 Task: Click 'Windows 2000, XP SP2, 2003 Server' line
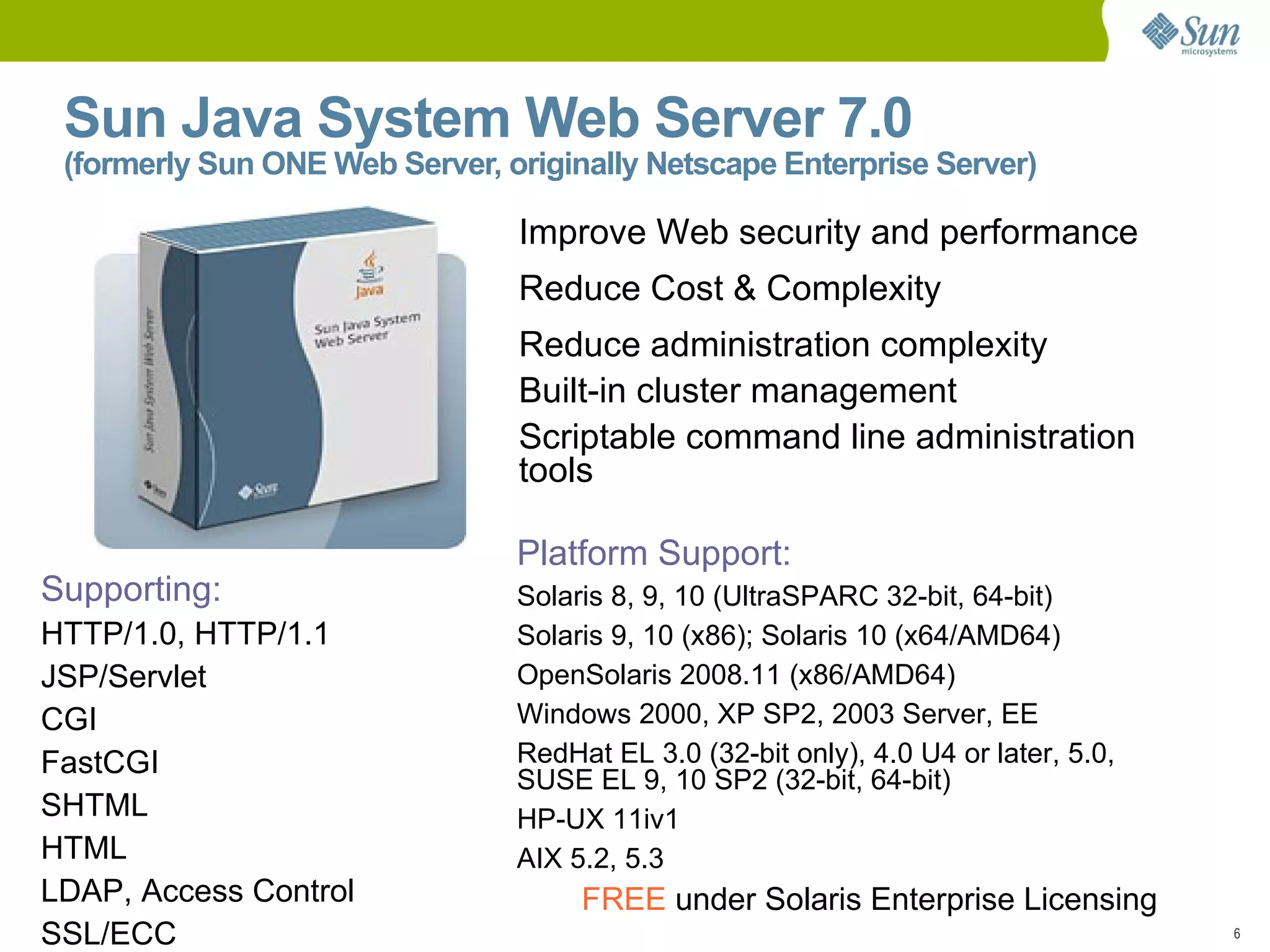pyautogui.click(x=778, y=714)
